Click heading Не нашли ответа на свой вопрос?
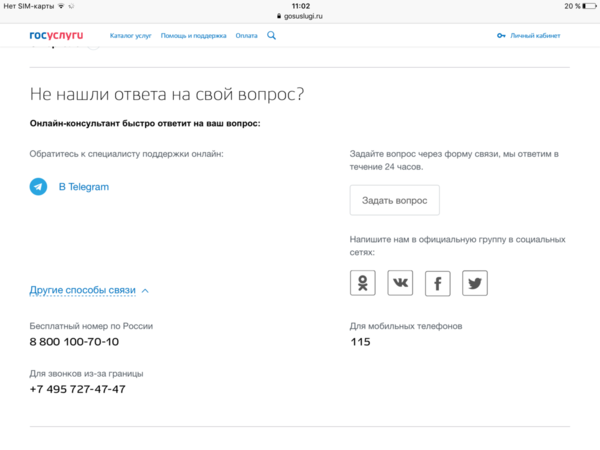Screen dimensions: 600x450 click(167, 94)
